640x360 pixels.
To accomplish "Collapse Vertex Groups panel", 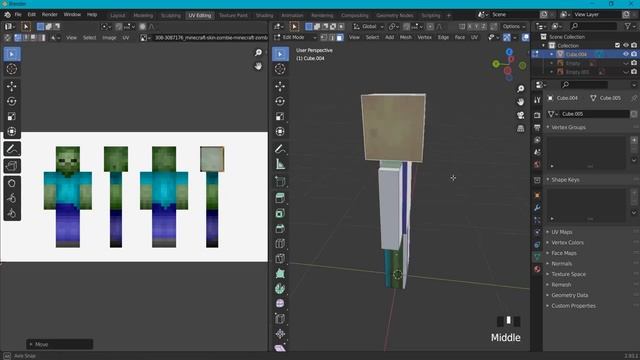I will tap(568, 127).
